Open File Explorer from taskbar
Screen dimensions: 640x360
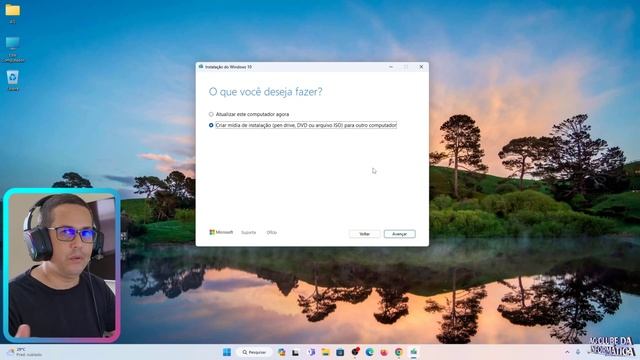pos(325,352)
